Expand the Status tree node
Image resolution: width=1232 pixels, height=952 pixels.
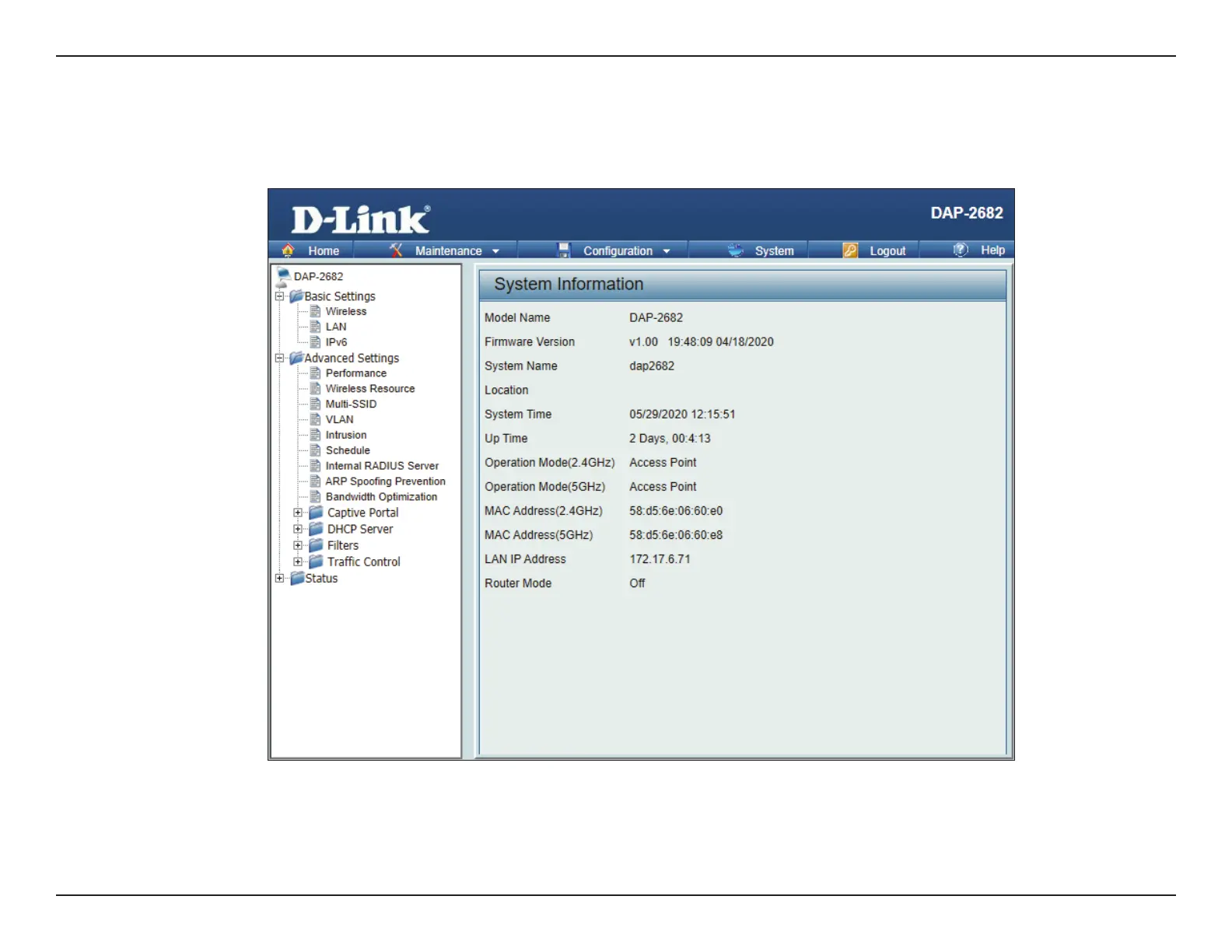[x=280, y=578]
